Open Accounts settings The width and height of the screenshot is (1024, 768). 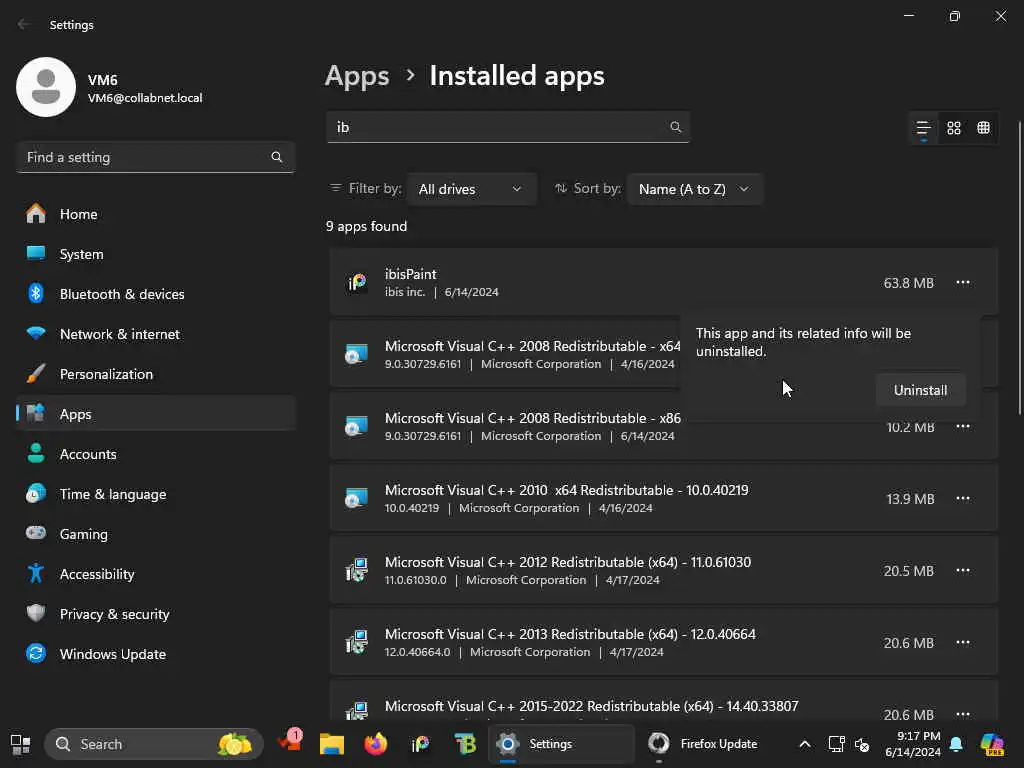155,454
